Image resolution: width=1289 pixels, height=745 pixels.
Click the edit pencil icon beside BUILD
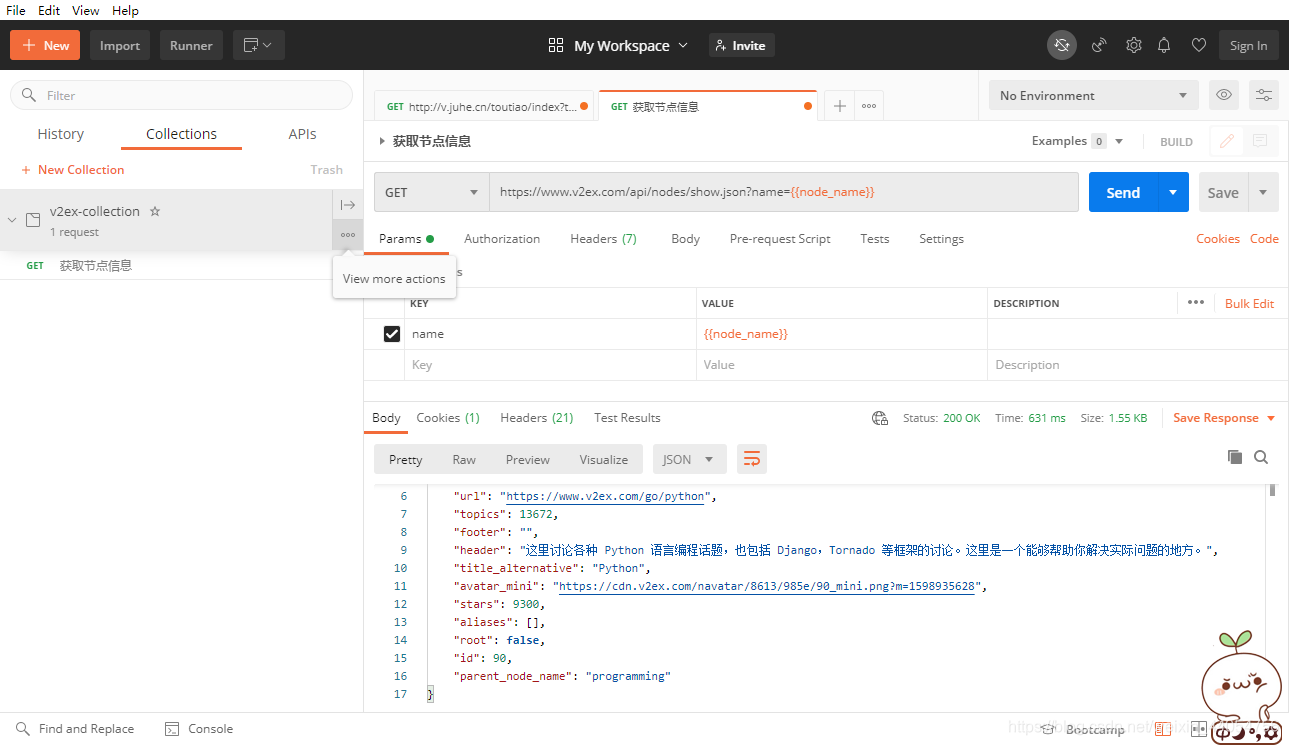point(1226,141)
